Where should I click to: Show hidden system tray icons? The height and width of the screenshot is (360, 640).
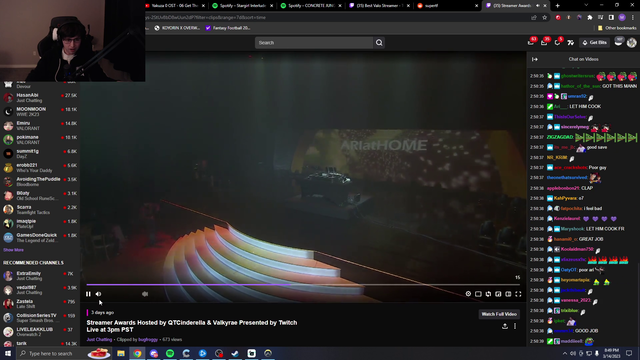point(565,353)
